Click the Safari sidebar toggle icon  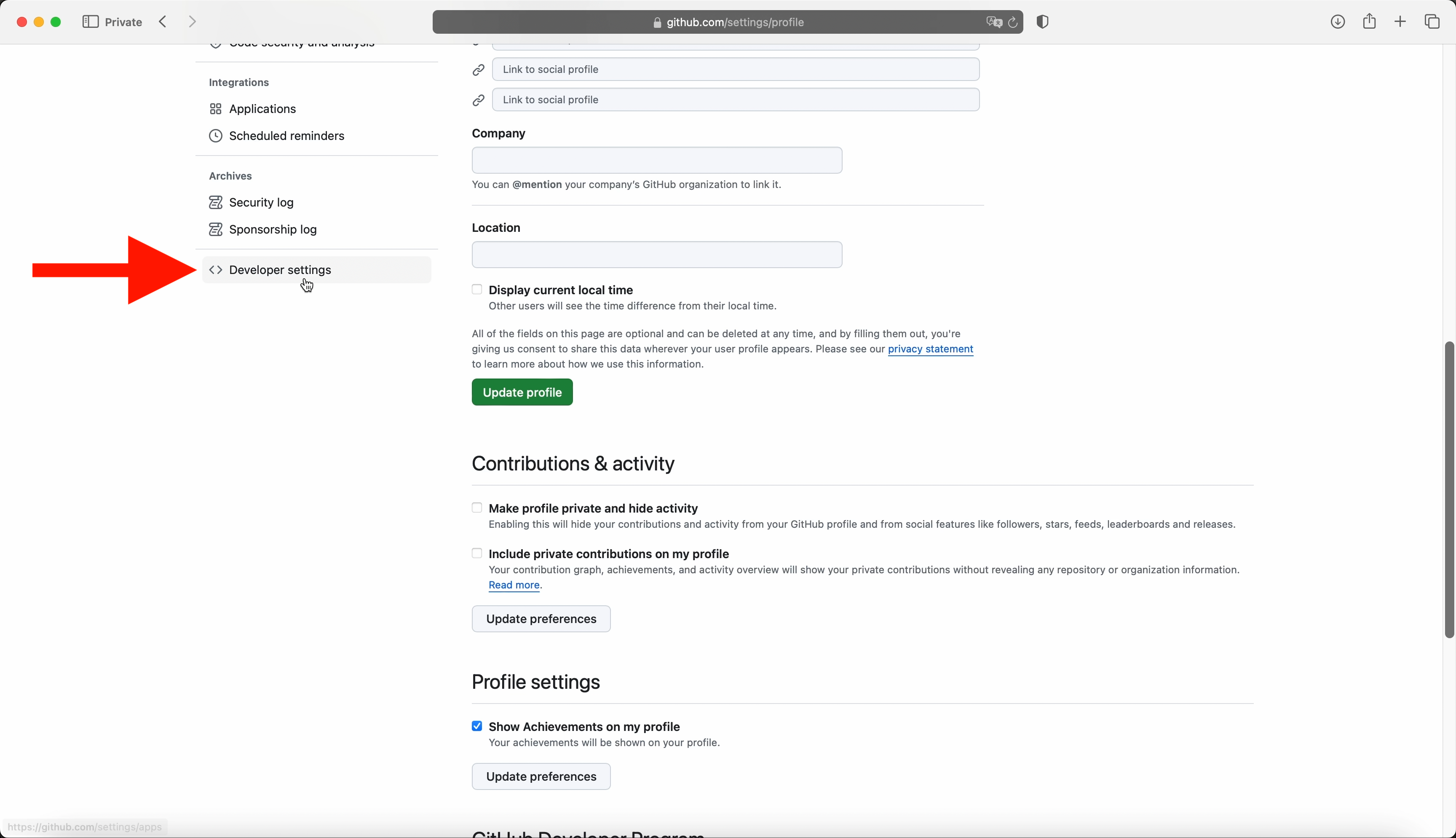[90, 22]
